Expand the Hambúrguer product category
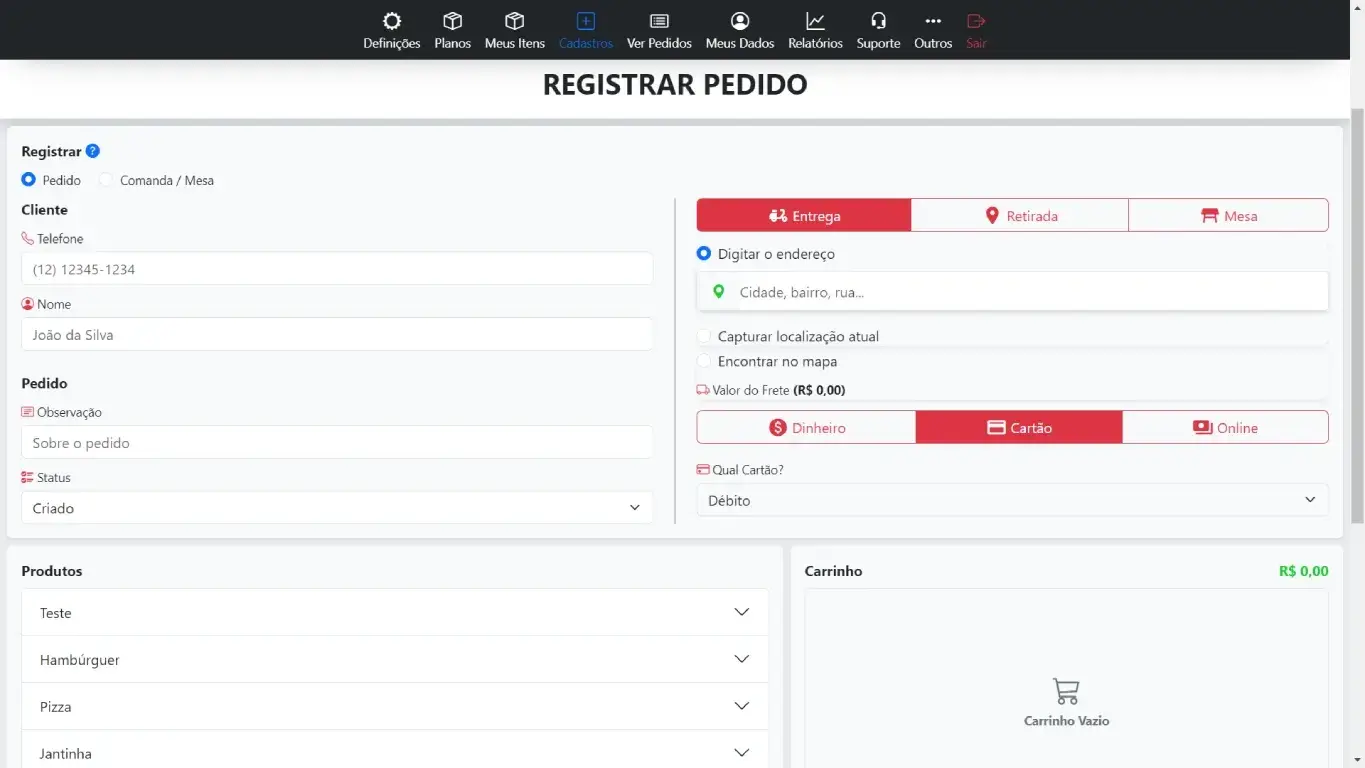This screenshot has height=768, width=1365. 395,660
